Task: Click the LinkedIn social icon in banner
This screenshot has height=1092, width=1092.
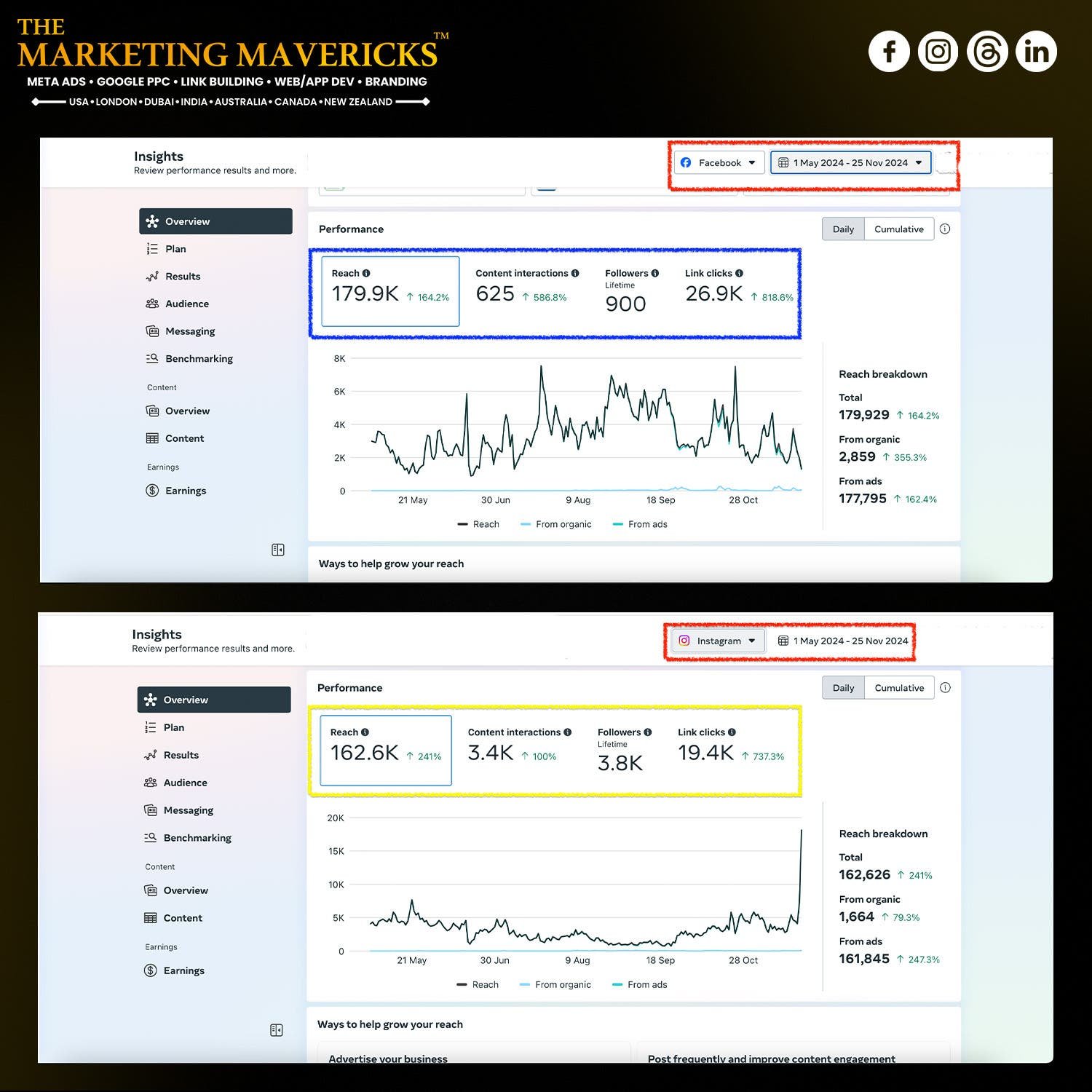Action: 1036,52
